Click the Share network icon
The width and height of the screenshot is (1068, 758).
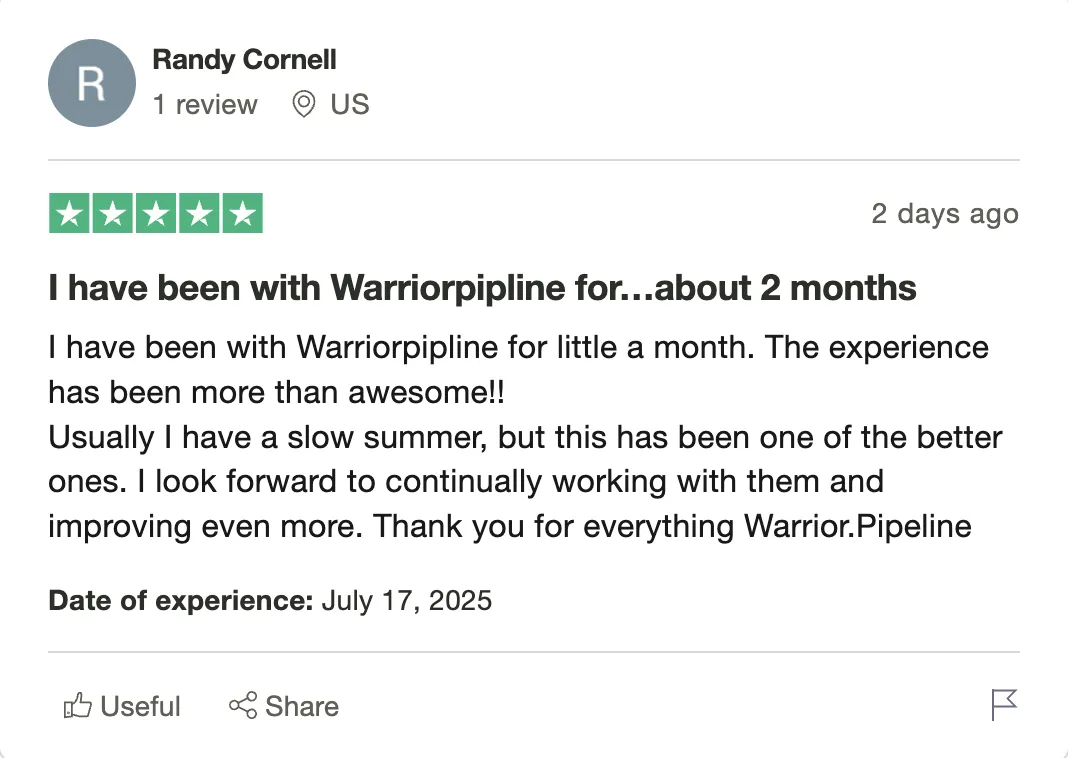(243, 706)
